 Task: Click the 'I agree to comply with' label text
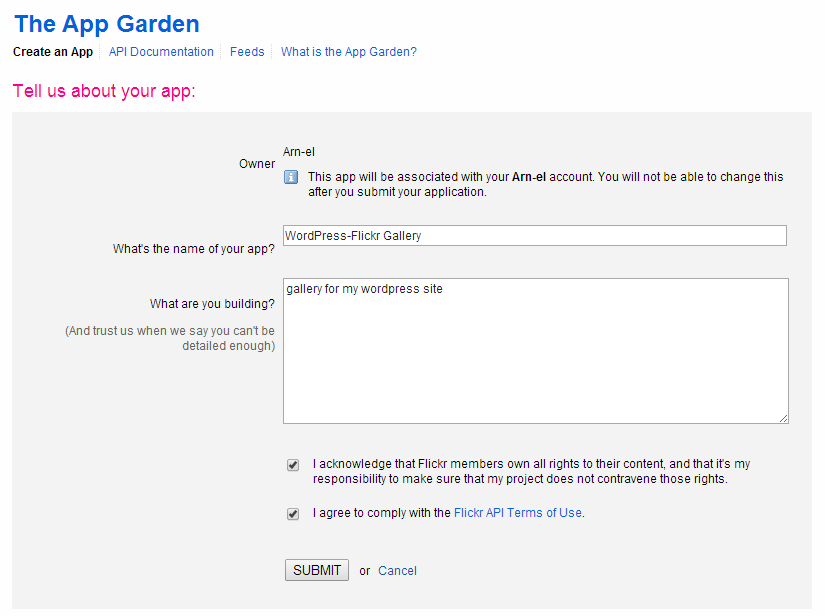381,513
